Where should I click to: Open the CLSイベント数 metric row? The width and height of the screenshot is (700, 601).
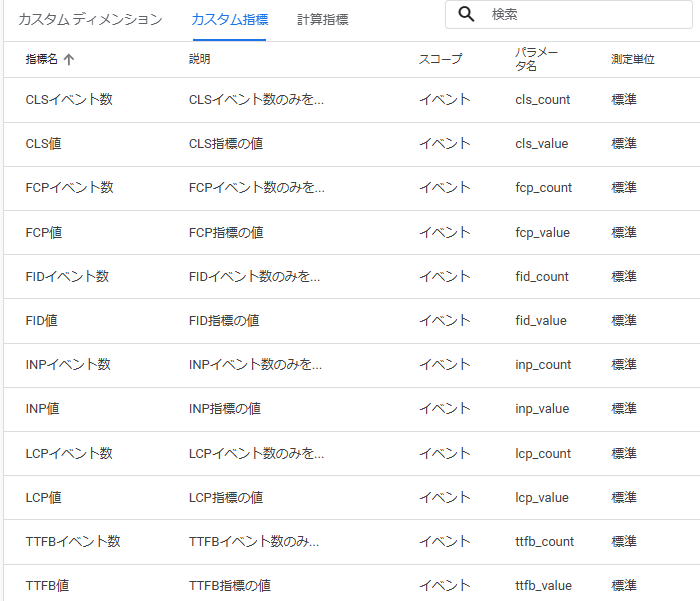point(69,100)
